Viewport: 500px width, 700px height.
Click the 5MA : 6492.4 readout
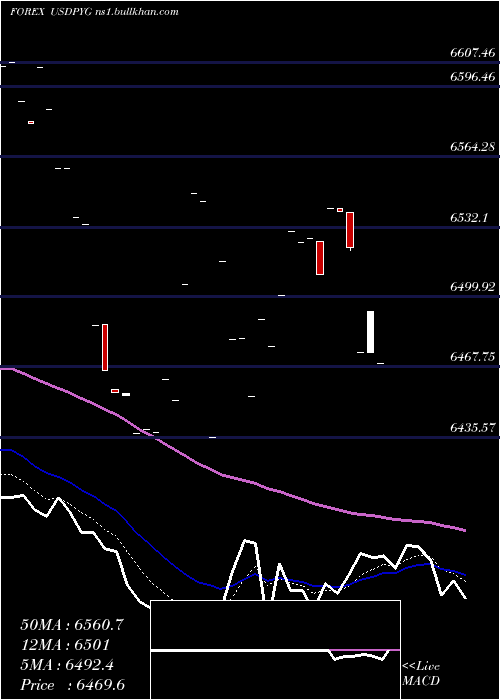[67, 665]
